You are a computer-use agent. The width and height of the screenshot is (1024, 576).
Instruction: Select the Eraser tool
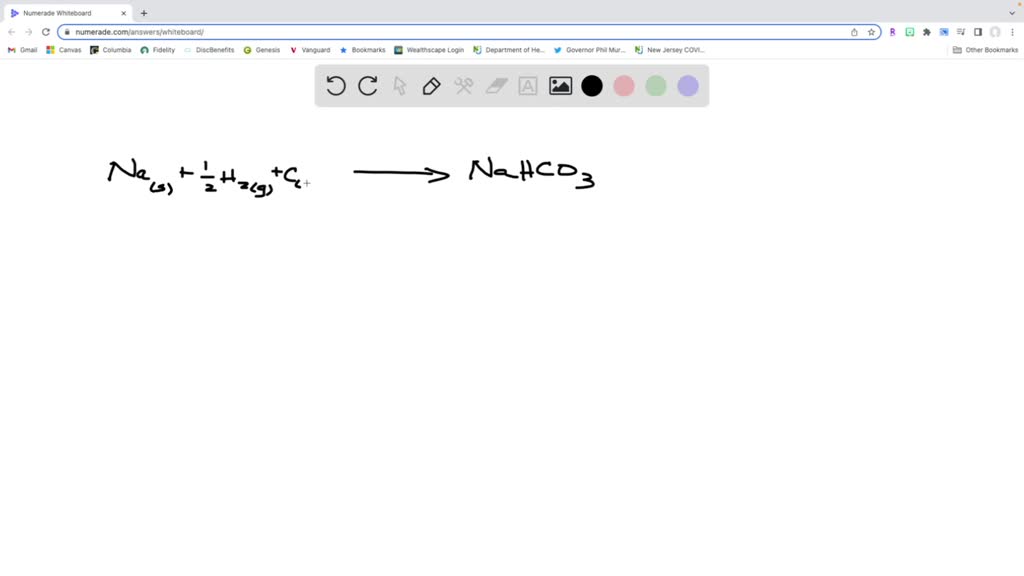point(496,86)
